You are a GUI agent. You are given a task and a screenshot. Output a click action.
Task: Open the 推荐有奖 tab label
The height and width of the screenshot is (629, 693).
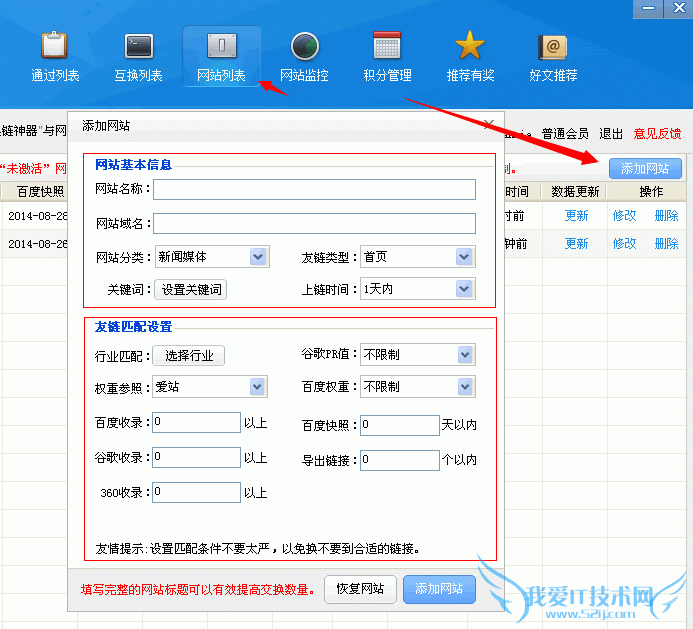[x=470, y=75]
